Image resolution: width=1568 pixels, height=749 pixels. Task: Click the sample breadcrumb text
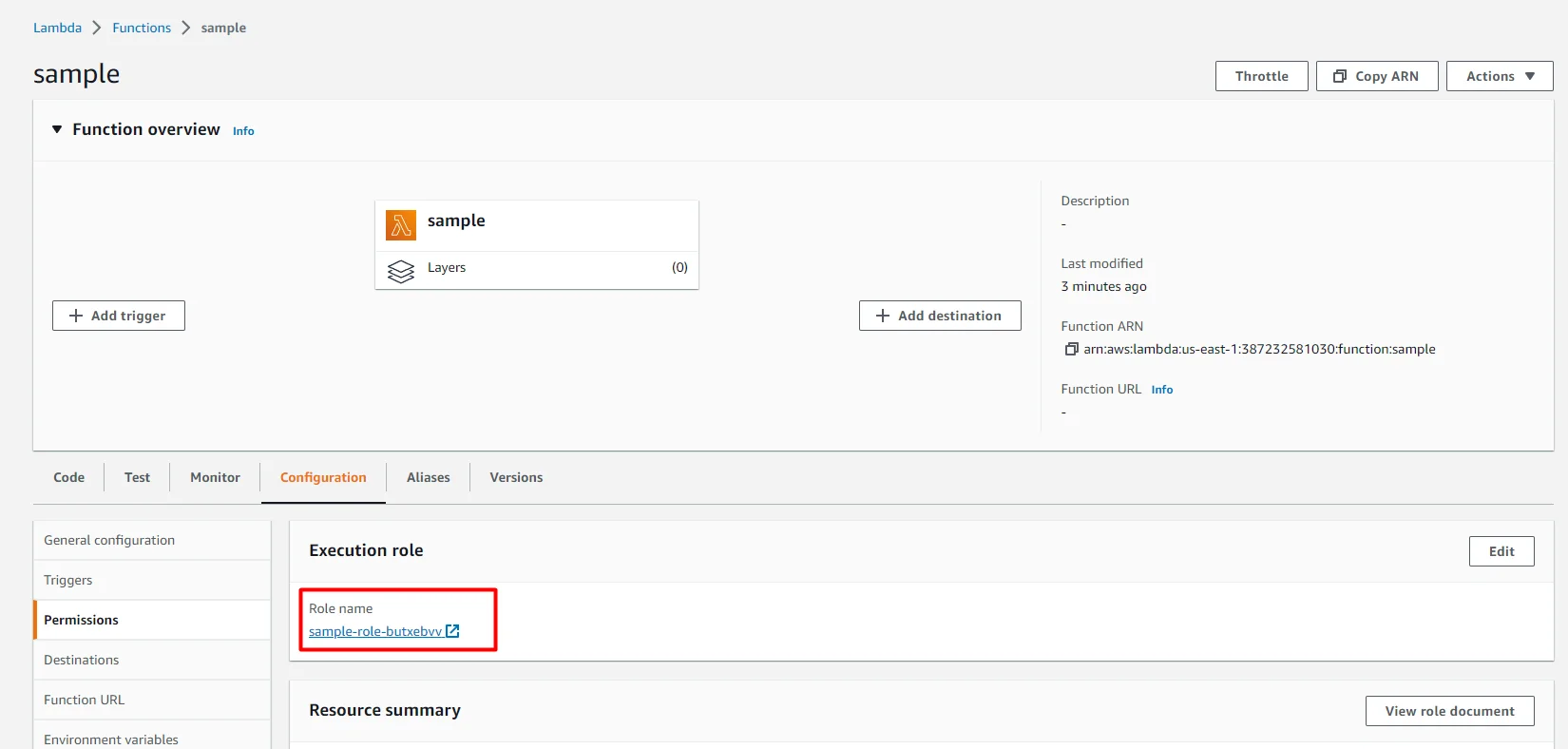coord(223,28)
